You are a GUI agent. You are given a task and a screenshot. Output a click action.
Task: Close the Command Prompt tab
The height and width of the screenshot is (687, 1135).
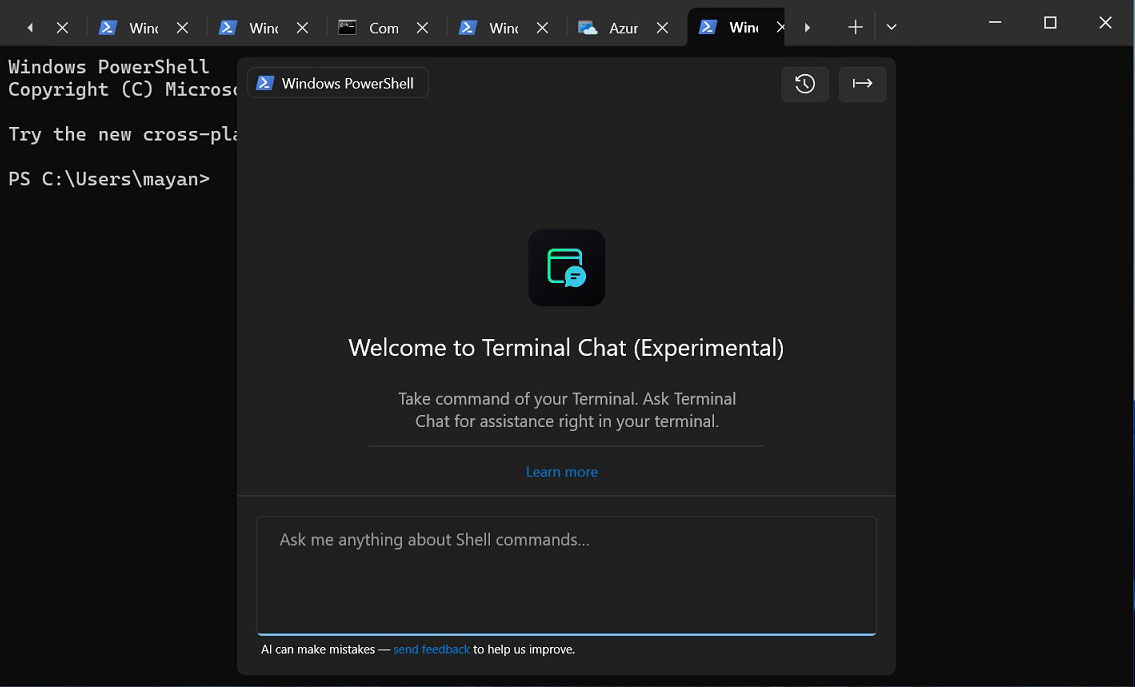[x=423, y=28]
